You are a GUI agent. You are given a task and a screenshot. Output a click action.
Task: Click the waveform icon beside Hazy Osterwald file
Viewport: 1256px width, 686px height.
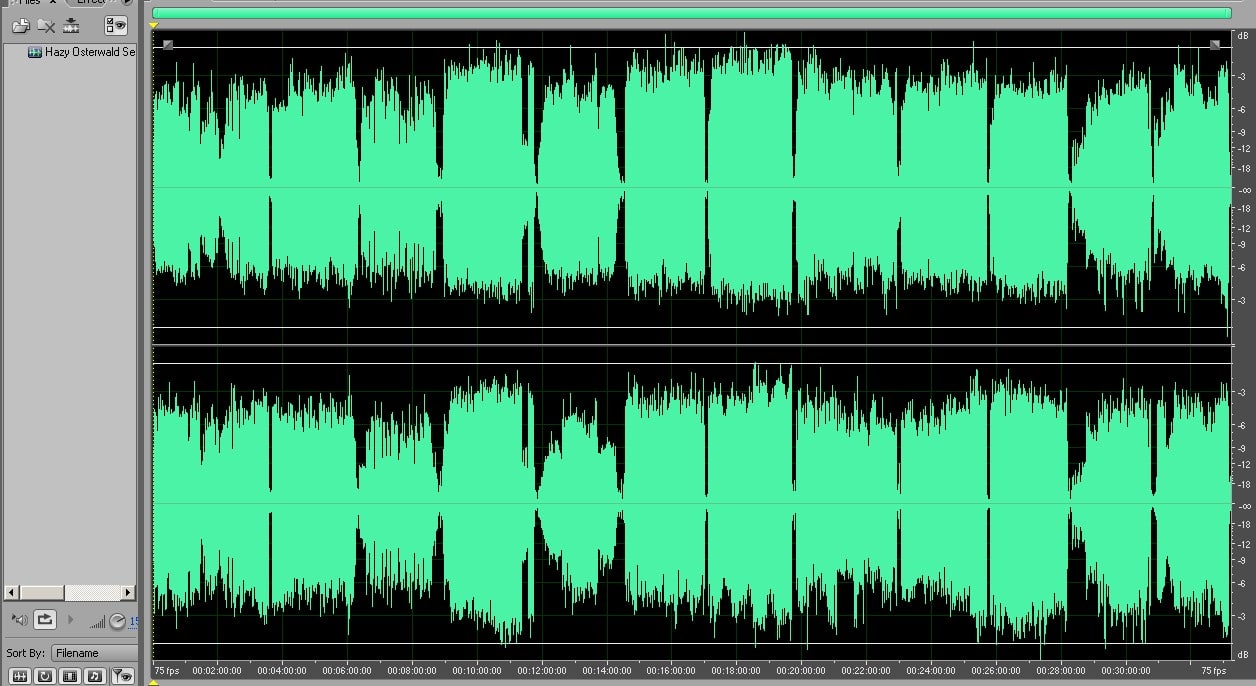pos(35,52)
